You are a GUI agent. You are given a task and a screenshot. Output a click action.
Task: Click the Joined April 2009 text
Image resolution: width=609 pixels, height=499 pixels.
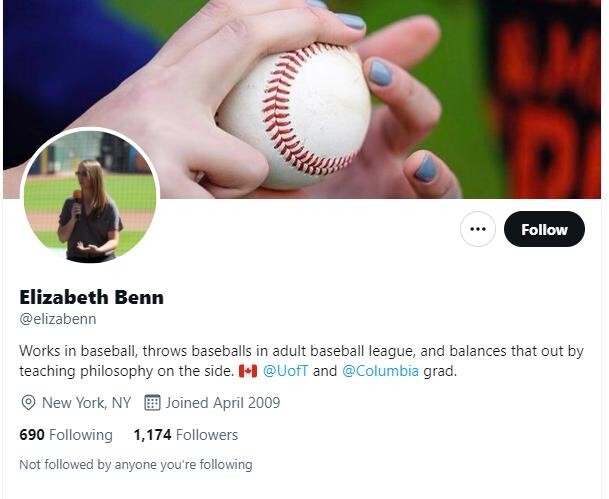click(x=222, y=403)
